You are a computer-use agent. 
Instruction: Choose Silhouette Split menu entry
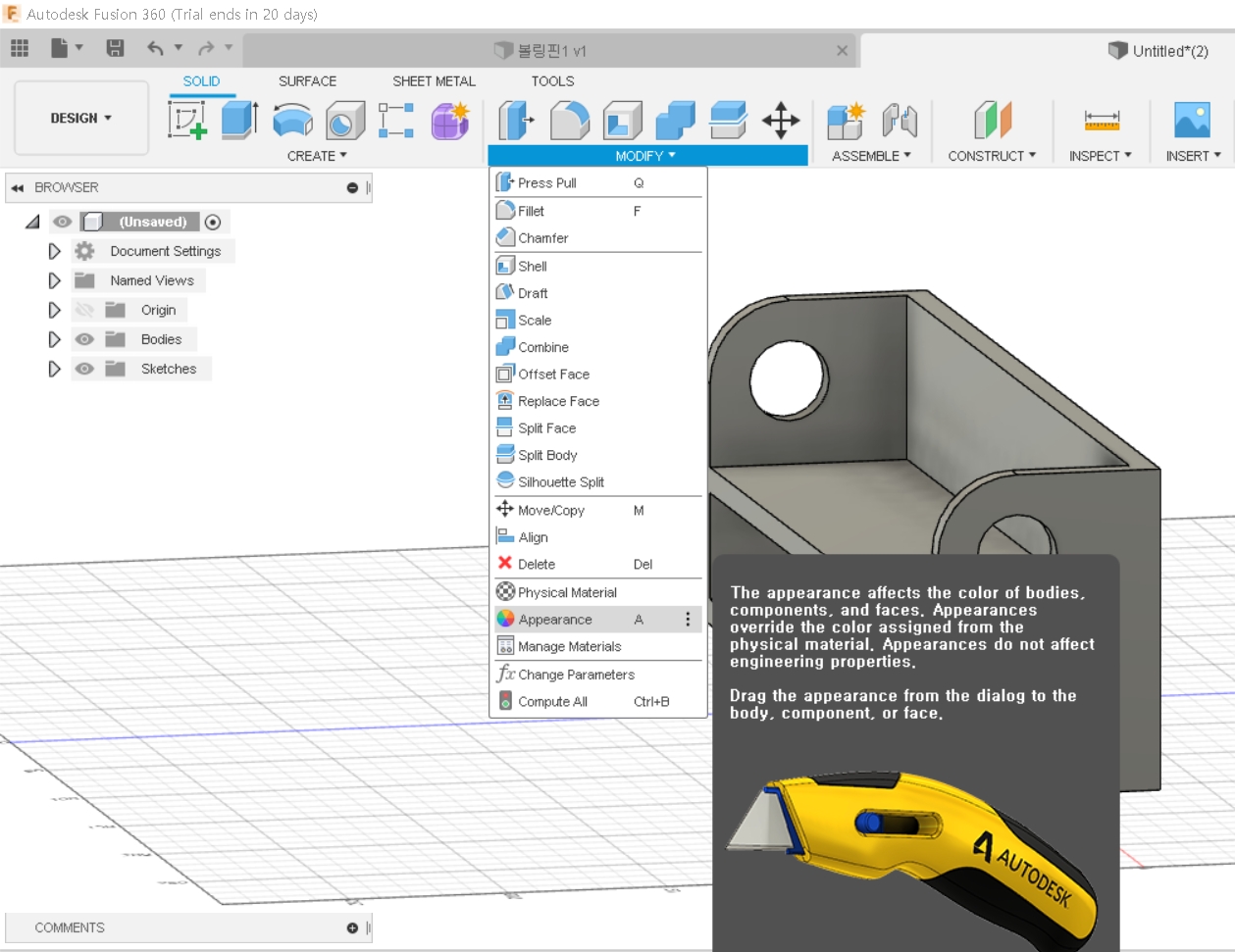pyautogui.click(x=598, y=482)
